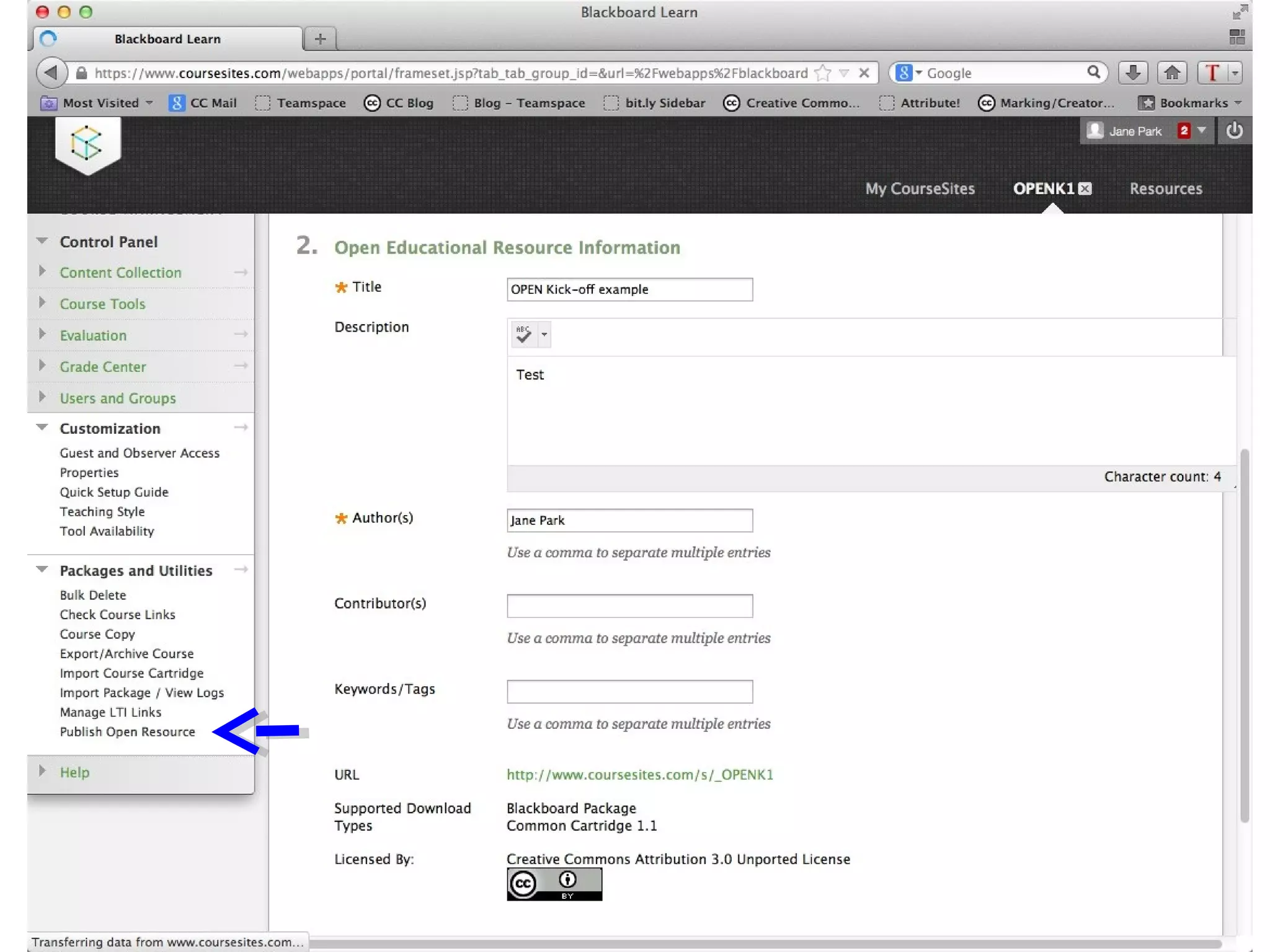Switch to My CourseSites tab
Viewport: 1270px width, 952px height.
tap(920, 189)
